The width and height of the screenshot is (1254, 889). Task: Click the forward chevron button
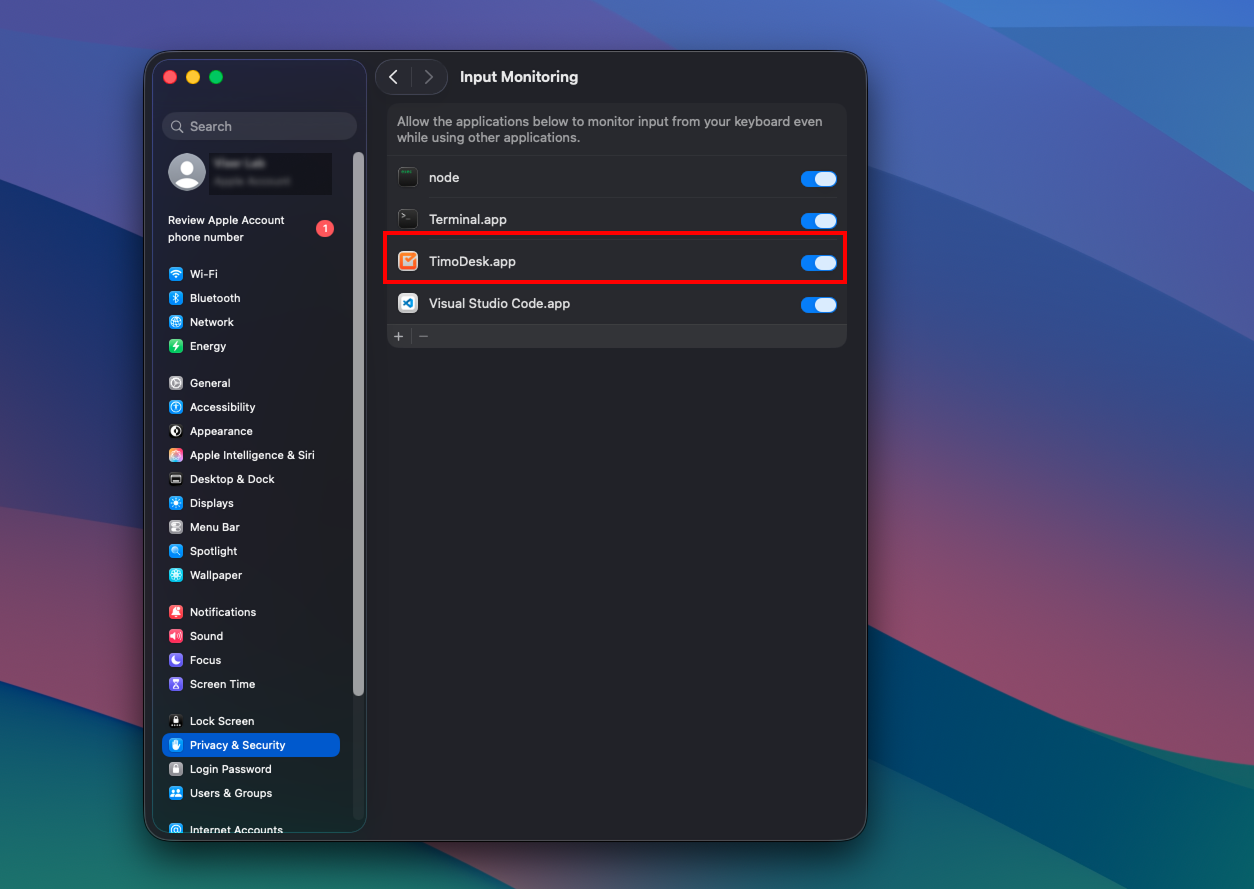click(429, 77)
